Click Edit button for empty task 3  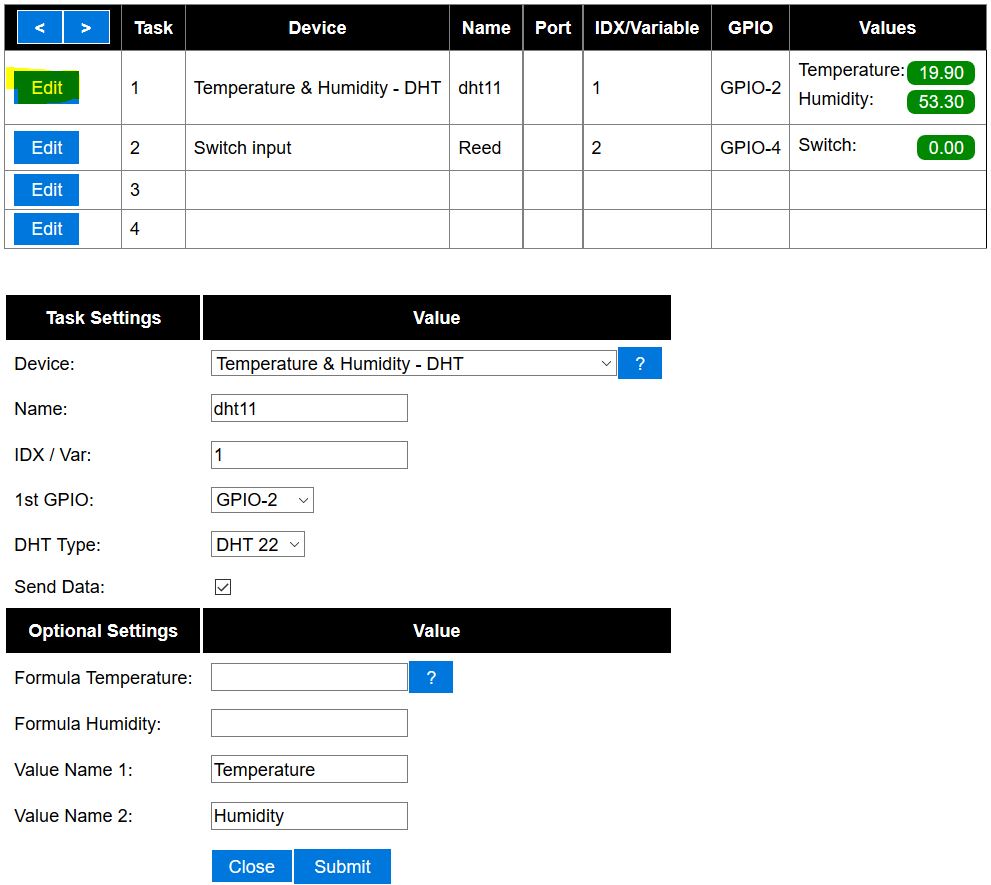tap(47, 190)
